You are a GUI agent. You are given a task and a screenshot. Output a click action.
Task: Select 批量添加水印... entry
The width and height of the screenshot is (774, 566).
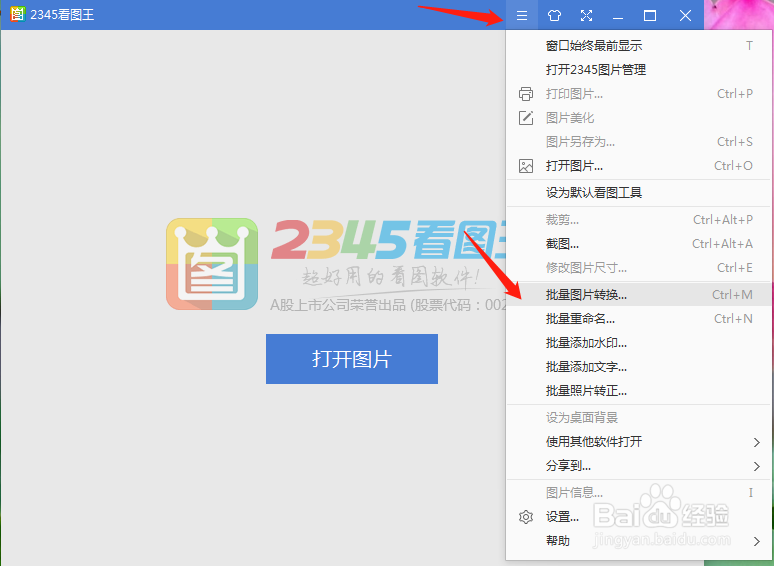(x=639, y=343)
